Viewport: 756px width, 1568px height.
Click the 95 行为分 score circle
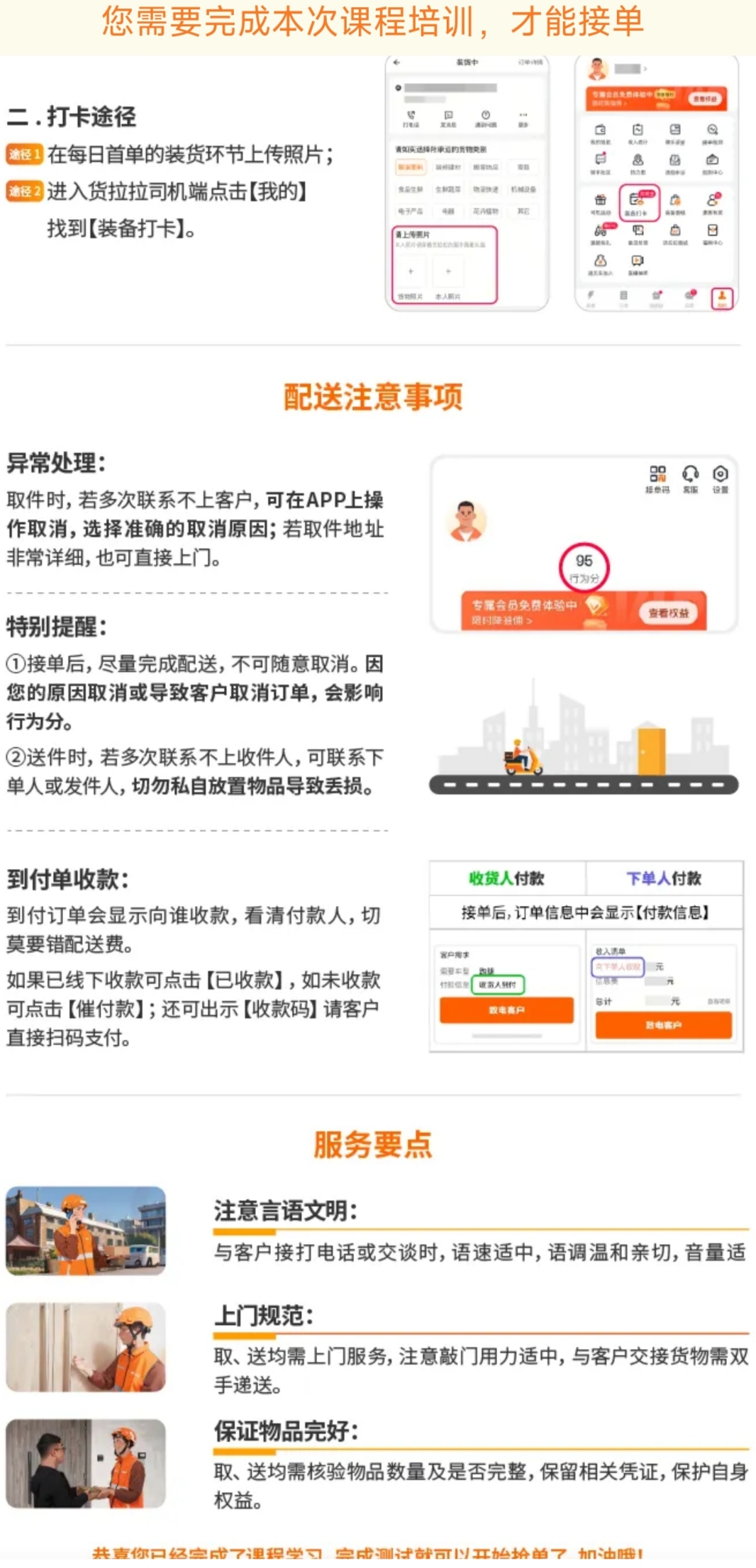pyautogui.click(x=584, y=567)
